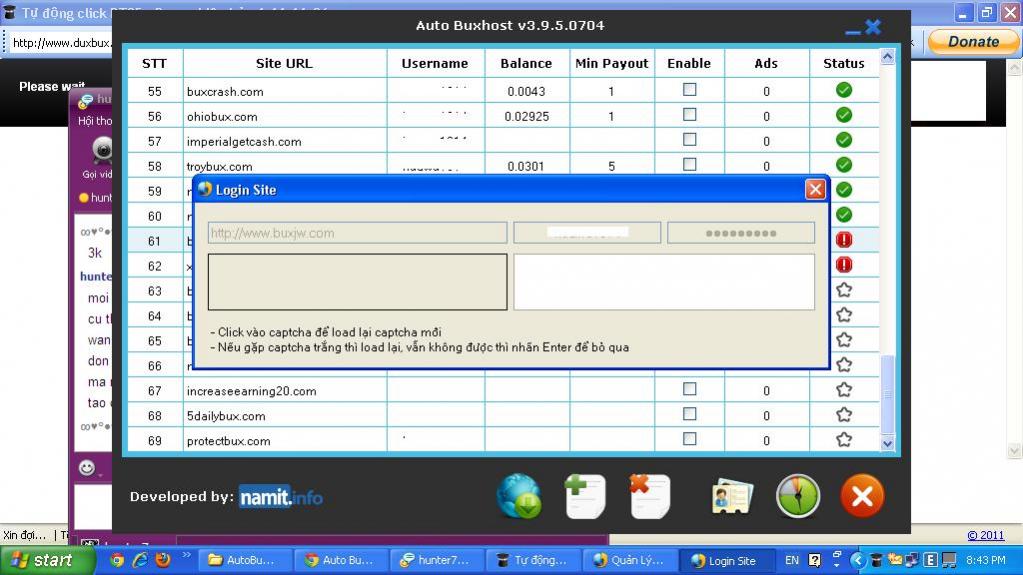Click the buxjw.com URL field in Login Site
Viewport: 1023px width, 575px height.
point(357,233)
